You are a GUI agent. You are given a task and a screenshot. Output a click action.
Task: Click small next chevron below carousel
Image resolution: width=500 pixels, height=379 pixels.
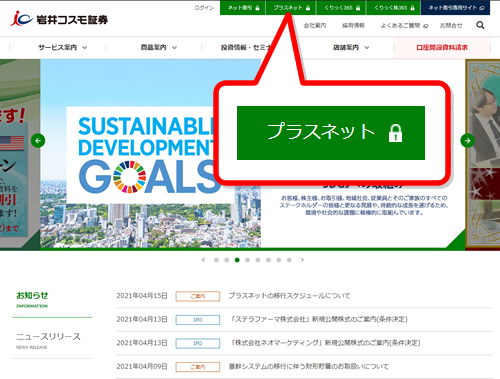click(302, 260)
